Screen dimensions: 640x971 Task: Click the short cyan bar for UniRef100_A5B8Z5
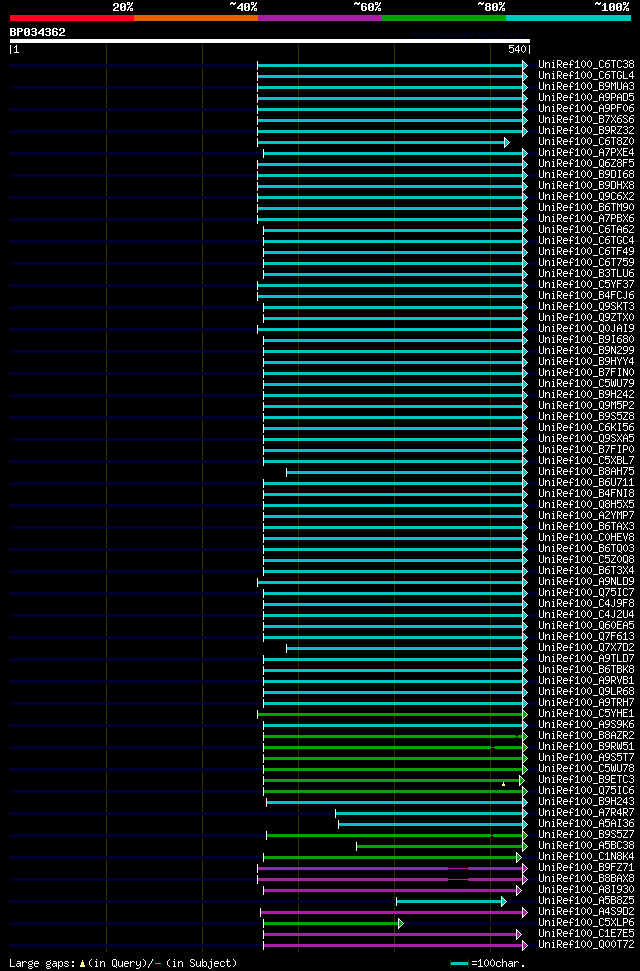click(x=451, y=902)
